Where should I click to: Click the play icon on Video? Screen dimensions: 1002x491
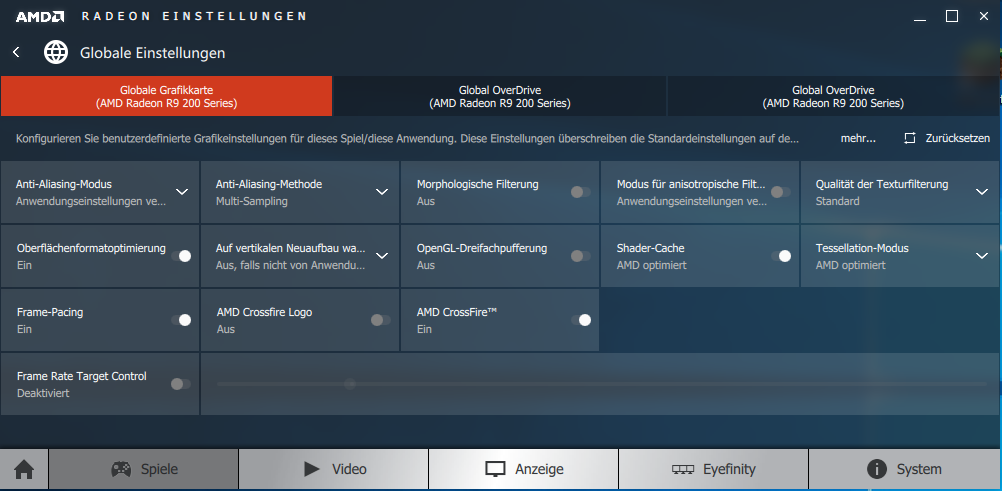pyautogui.click(x=312, y=469)
